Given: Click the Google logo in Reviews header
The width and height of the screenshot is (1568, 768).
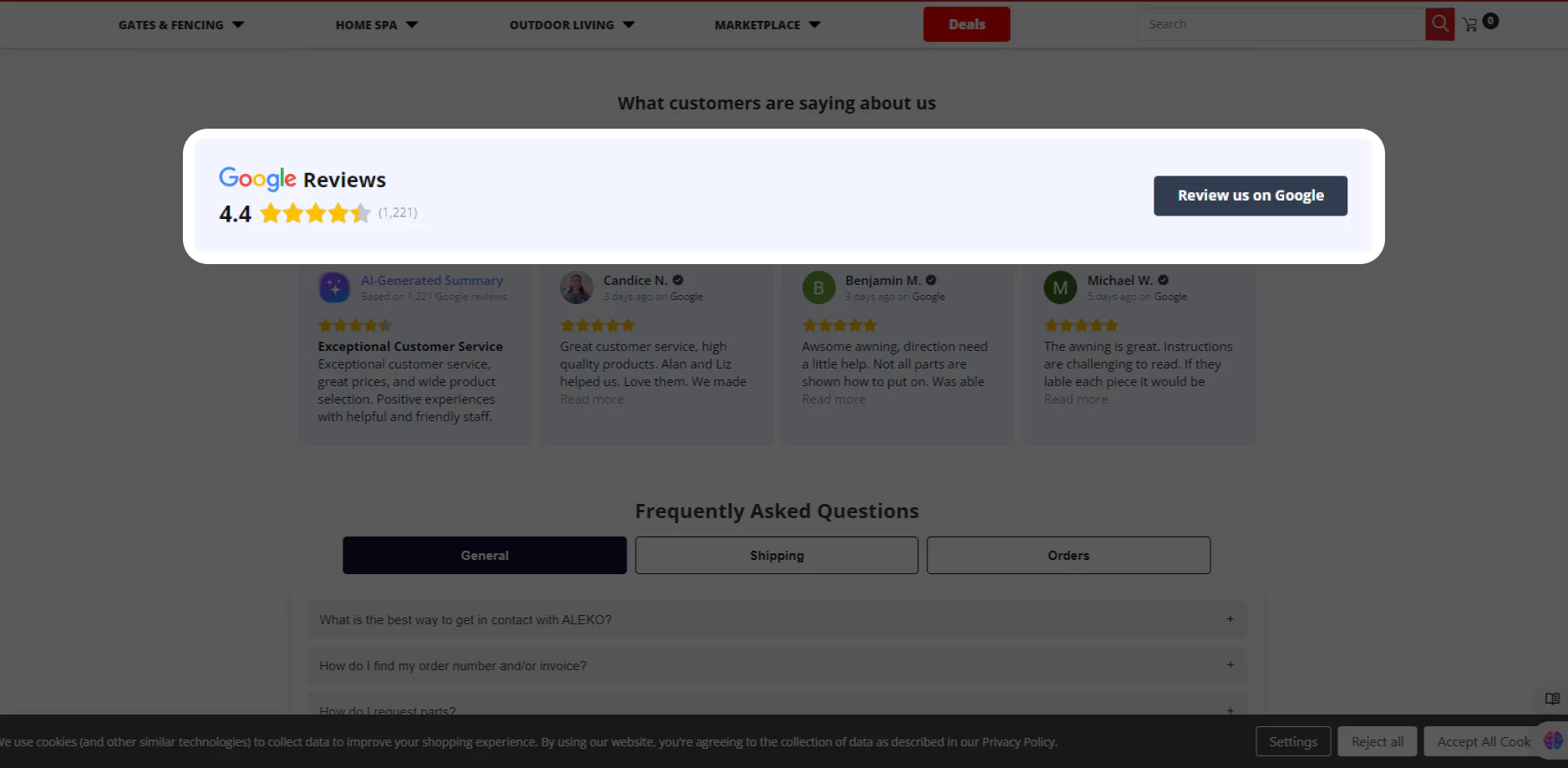Looking at the screenshot, I should coord(257,179).
